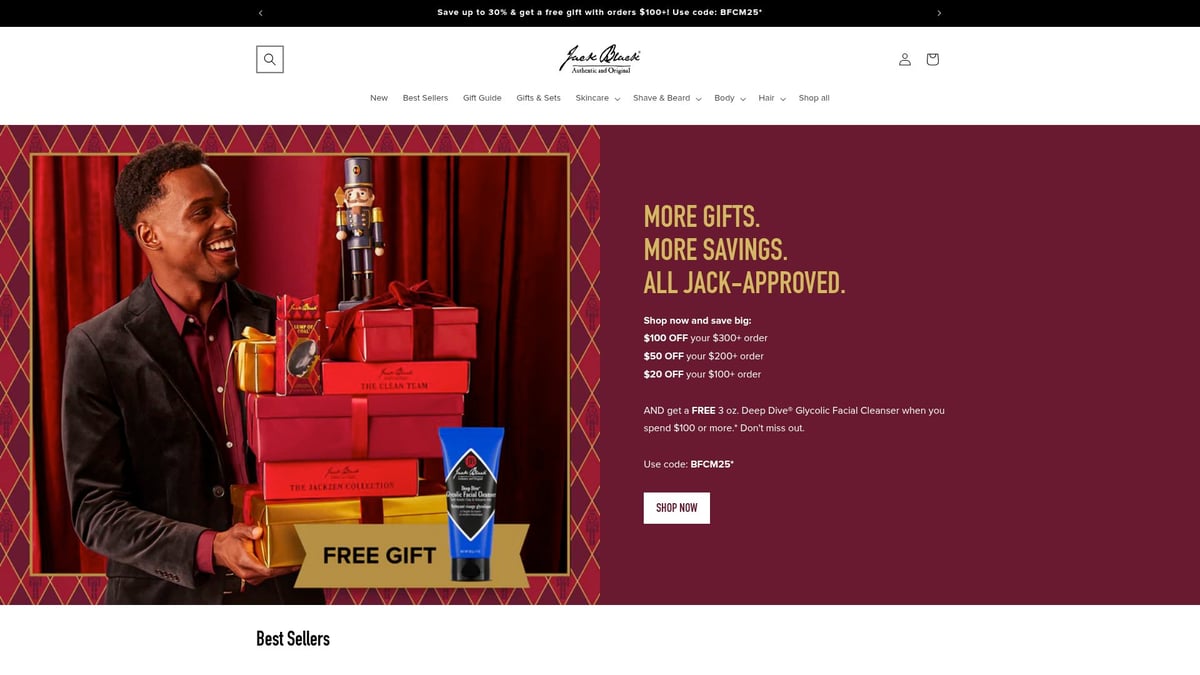The height and width of the screenshot is (675, 1200).
Task: Click the SHOP NOW button
Action: click(677, 508)
